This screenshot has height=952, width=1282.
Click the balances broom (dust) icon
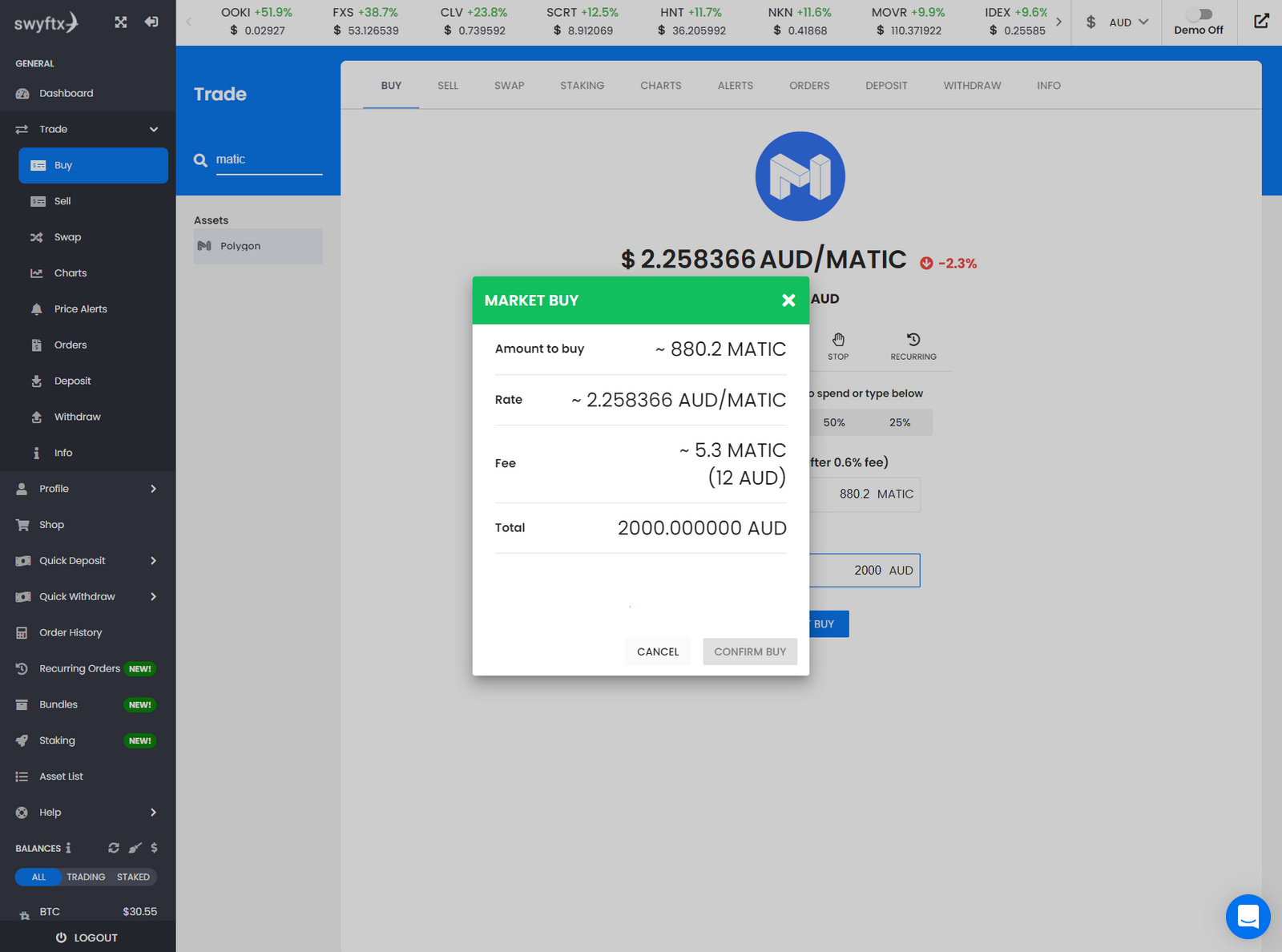pyautogui.click(x=135, y=848)
